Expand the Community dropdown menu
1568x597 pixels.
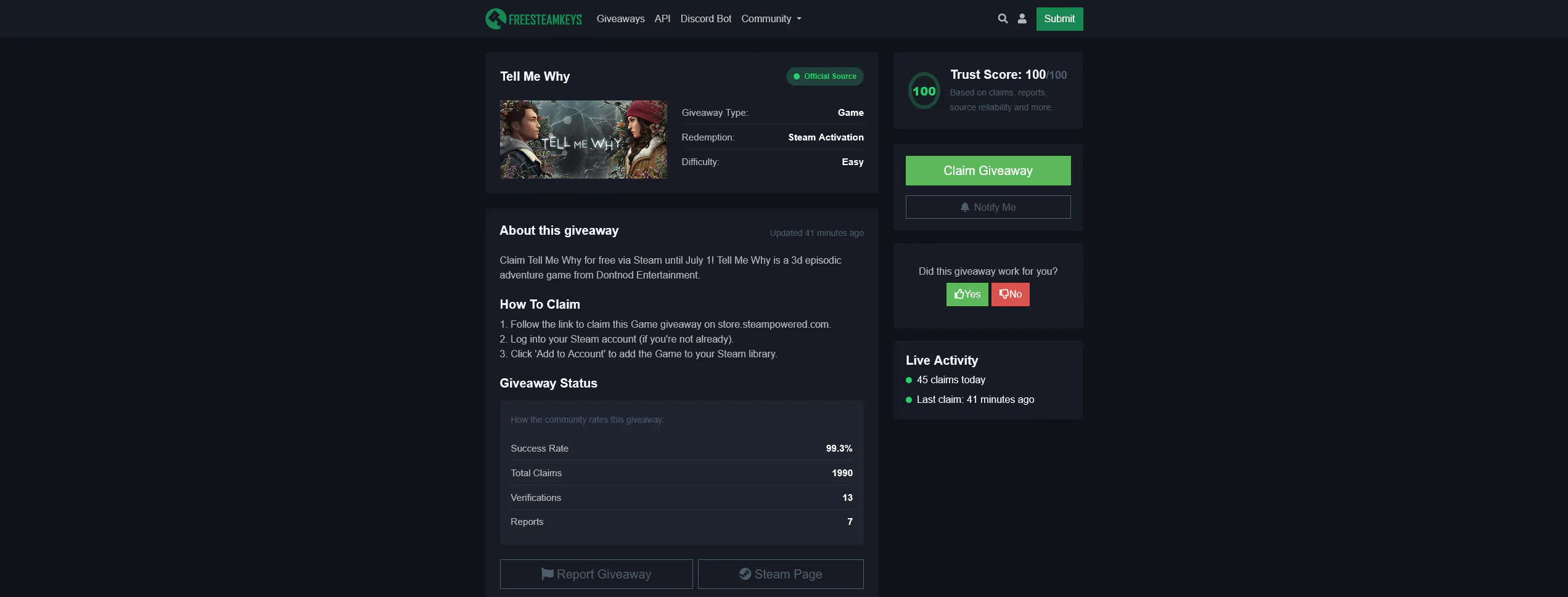[x=771, y=19]
